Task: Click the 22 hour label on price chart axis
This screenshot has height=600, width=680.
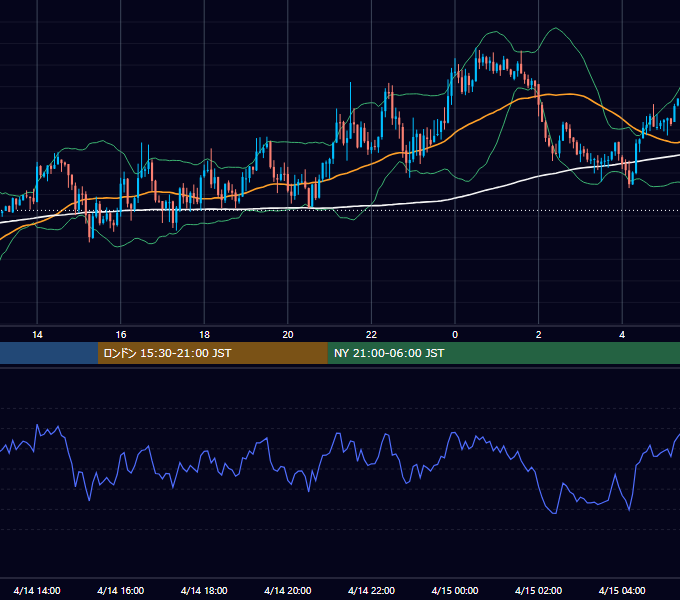Action: point(372,335)
